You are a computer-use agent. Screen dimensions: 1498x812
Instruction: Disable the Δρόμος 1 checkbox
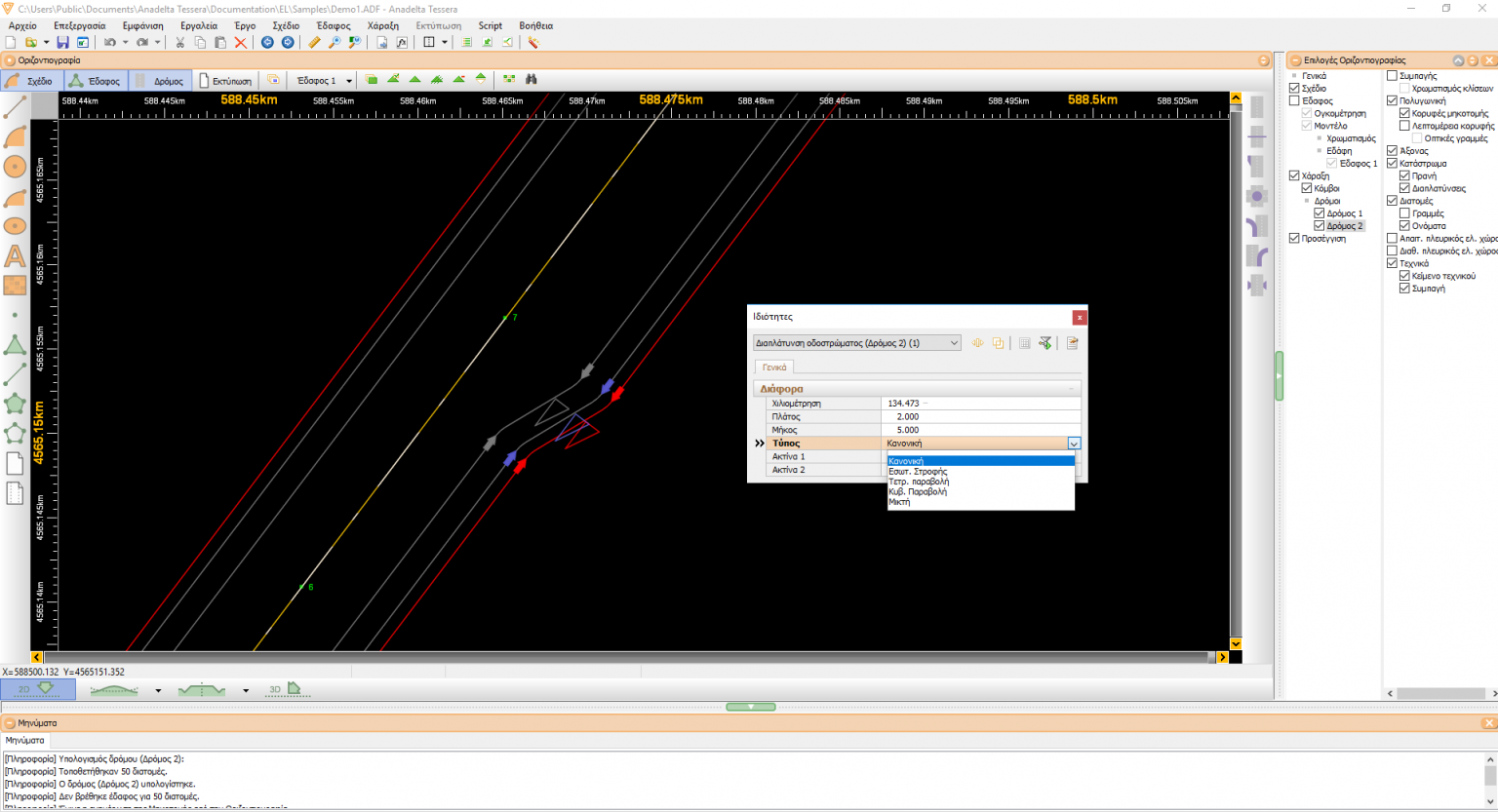(1319, 213)
